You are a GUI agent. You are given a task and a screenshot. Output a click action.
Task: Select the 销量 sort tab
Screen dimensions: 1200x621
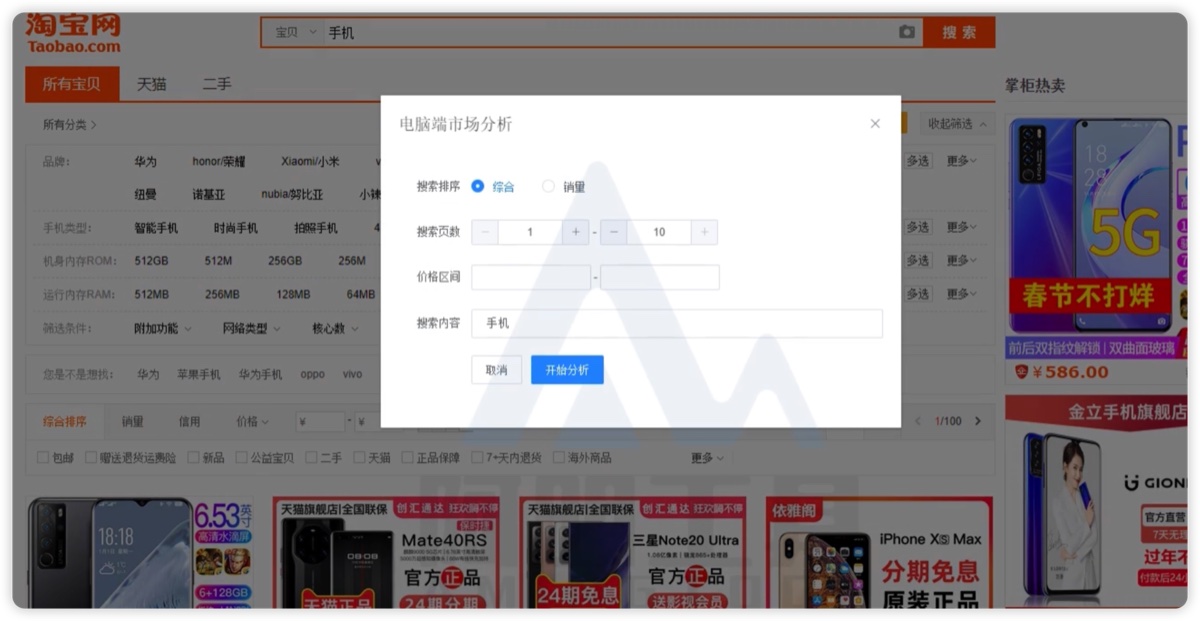(x=133, y=422)
